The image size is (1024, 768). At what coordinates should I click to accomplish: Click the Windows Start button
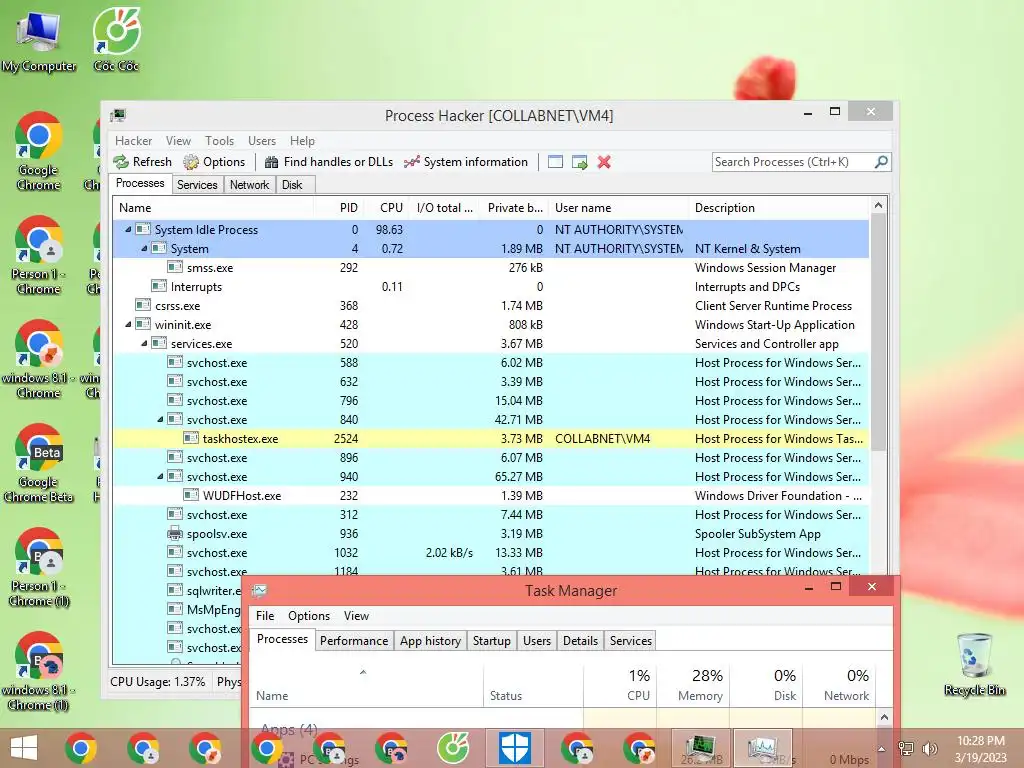[24, 748]
